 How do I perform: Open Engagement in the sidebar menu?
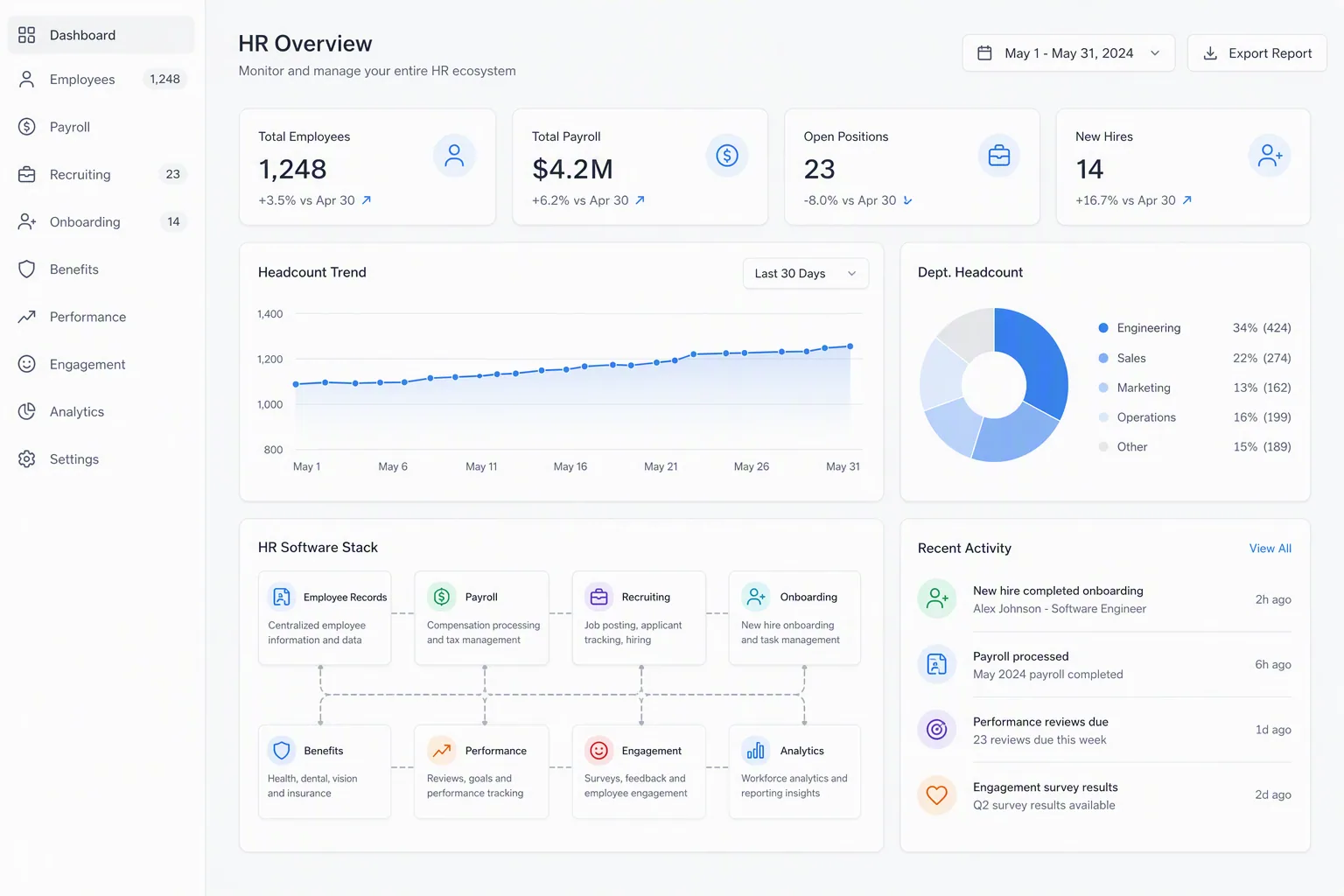pos(101,364)
